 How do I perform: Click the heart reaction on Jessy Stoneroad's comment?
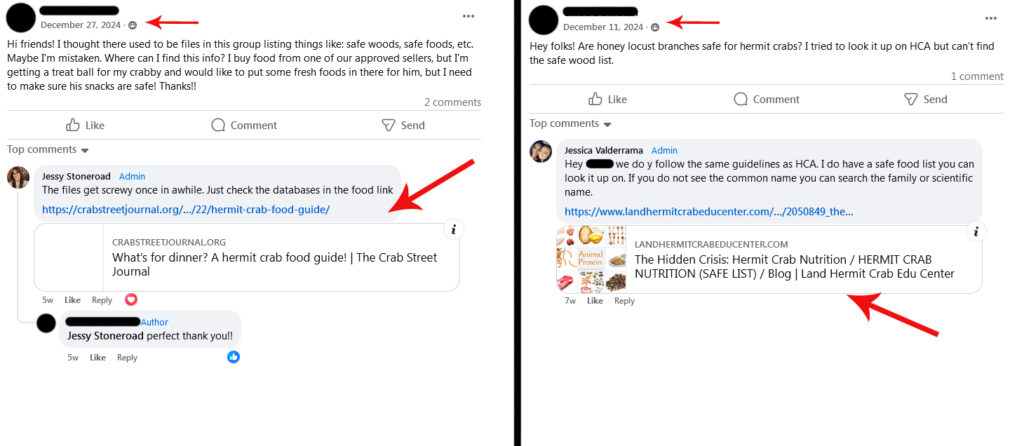[x=131, y=299]
